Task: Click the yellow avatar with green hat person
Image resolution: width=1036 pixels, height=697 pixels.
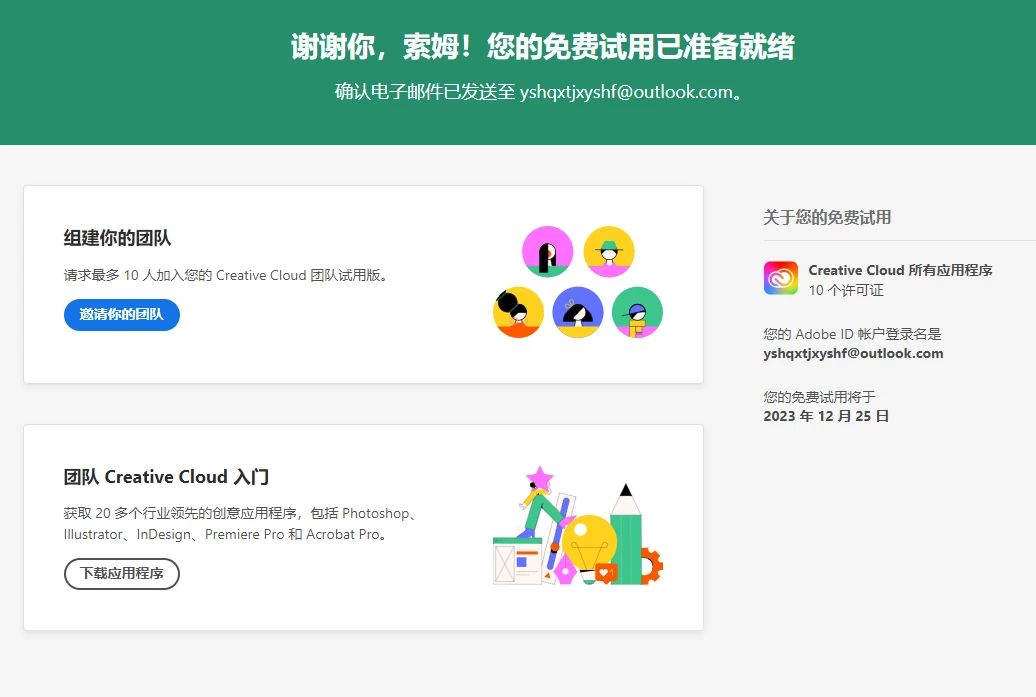Action: (609, 252)
